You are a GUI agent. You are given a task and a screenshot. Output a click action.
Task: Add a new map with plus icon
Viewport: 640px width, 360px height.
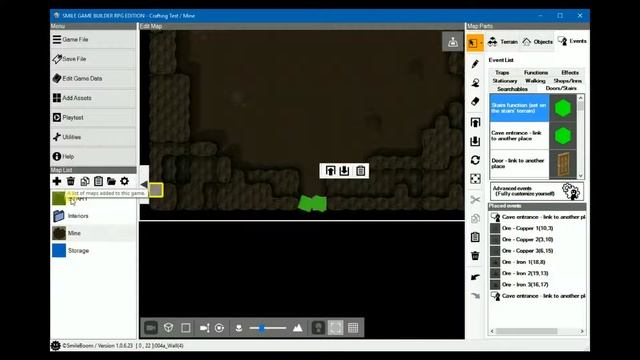[57, 181]
